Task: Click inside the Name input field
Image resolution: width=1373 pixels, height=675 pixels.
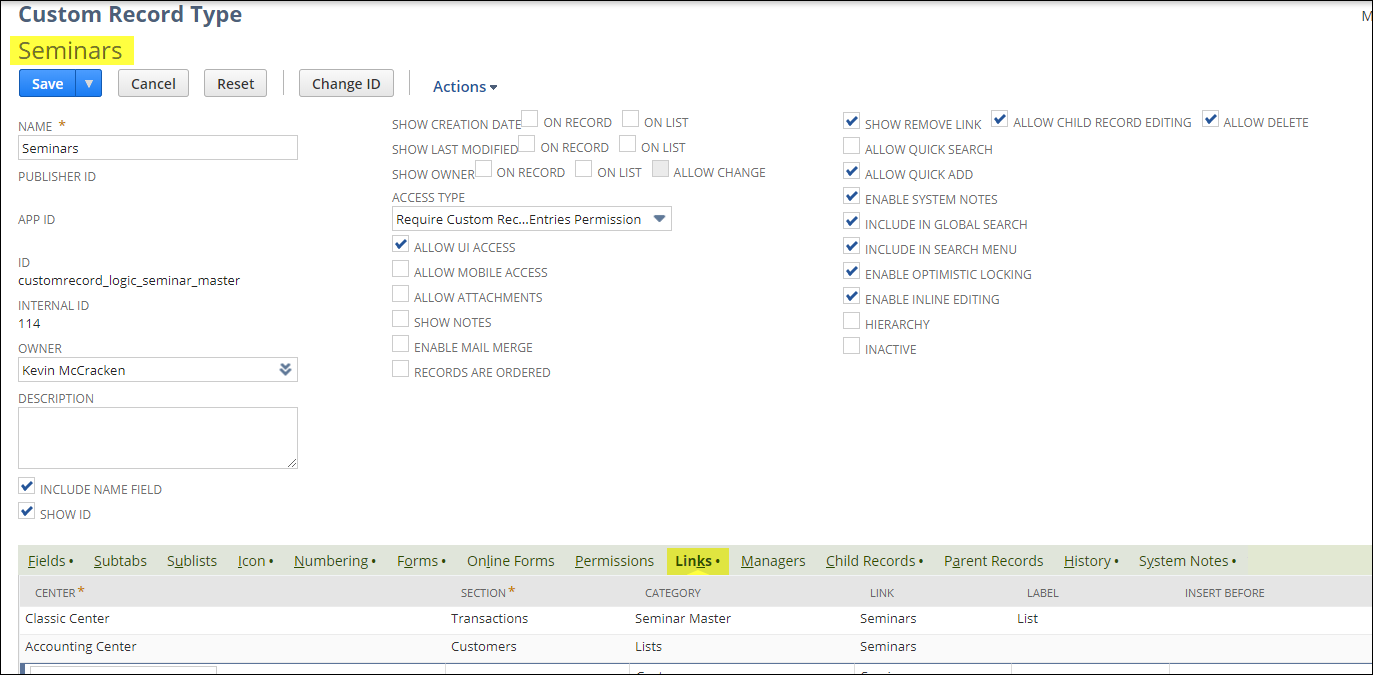Action: pos(157,147)
